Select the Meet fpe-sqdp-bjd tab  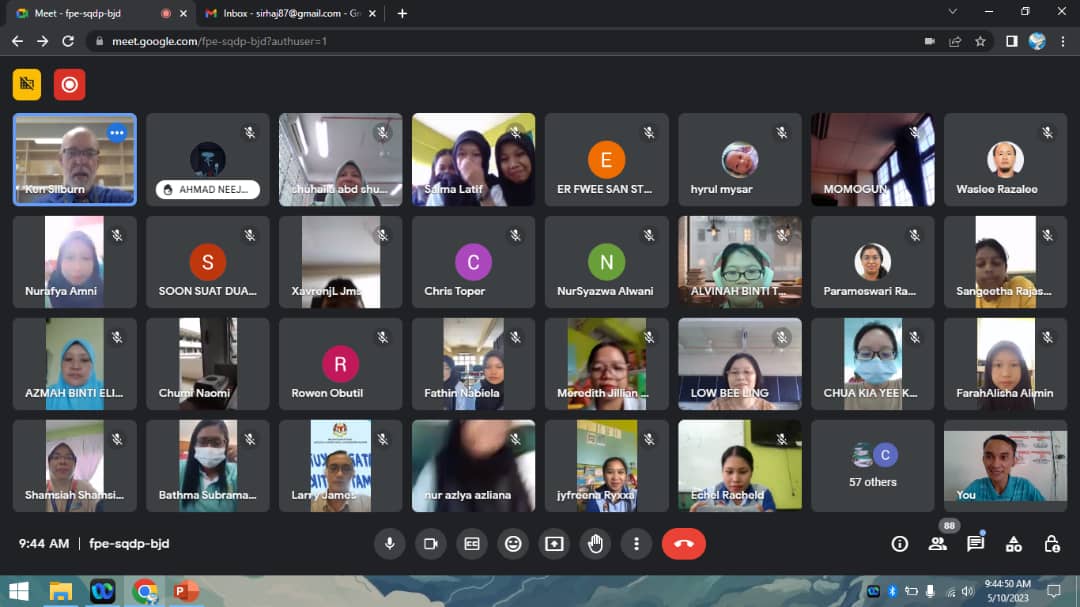pos(90,13)
